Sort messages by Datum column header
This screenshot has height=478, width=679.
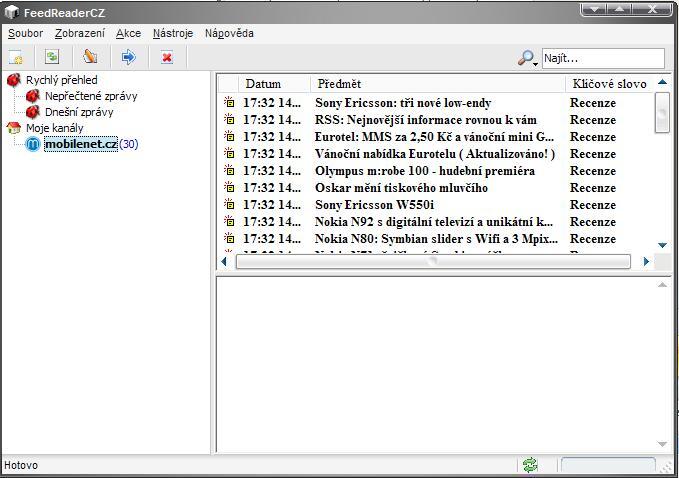click(263, 84)
